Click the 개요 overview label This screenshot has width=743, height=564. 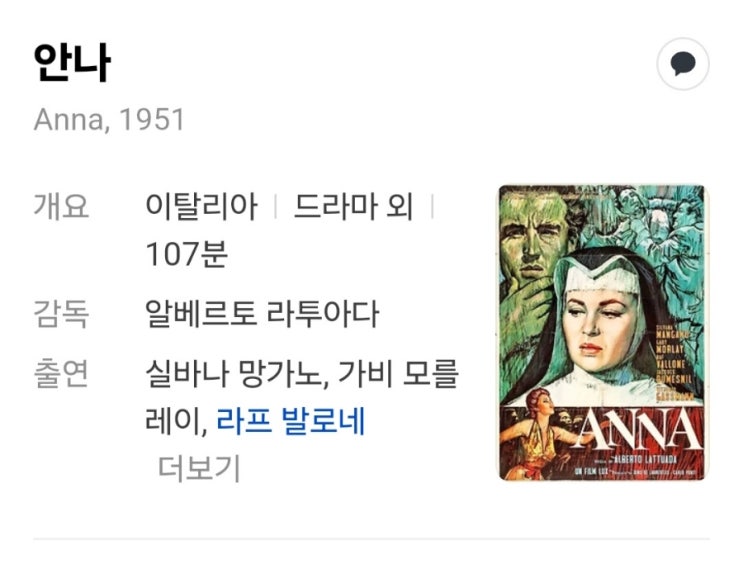(61, 207)
